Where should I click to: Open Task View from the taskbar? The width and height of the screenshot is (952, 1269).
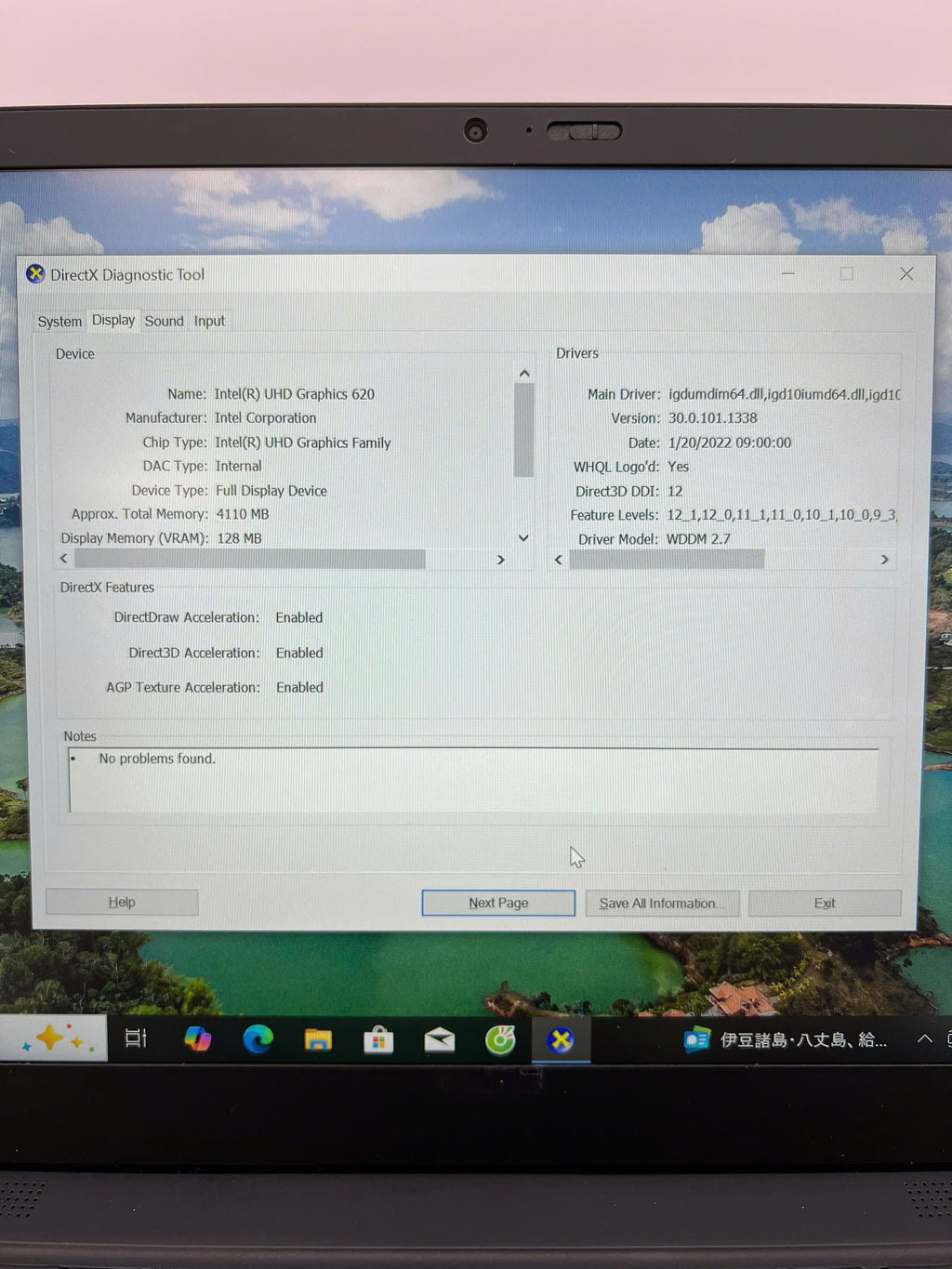[137, 1038]
